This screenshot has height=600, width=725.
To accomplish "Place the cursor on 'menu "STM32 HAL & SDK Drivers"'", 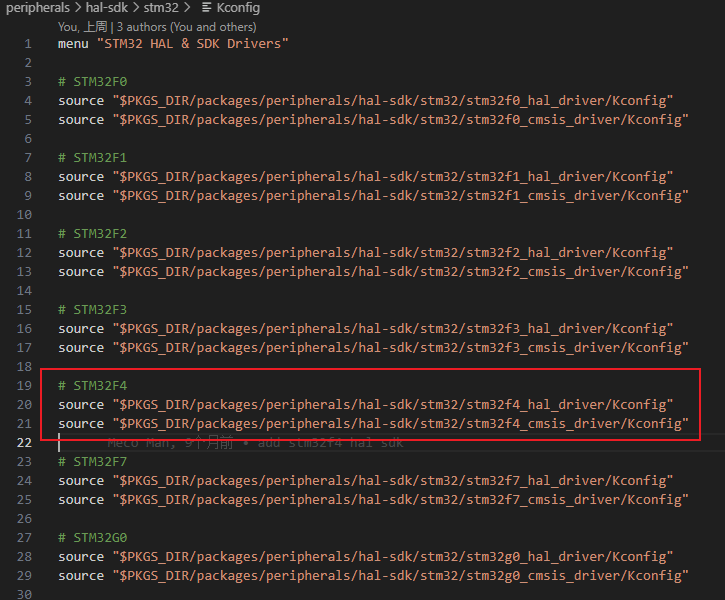I will [173, 44].
